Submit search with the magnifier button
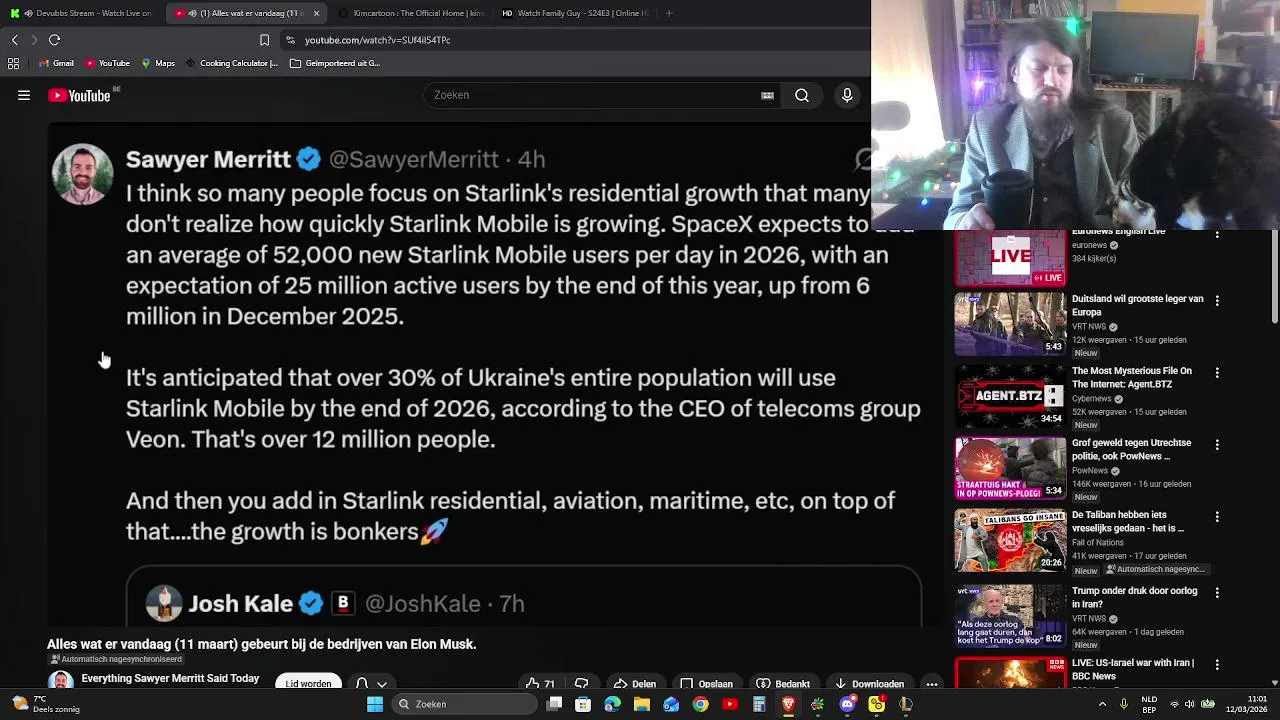 (802, 95)
